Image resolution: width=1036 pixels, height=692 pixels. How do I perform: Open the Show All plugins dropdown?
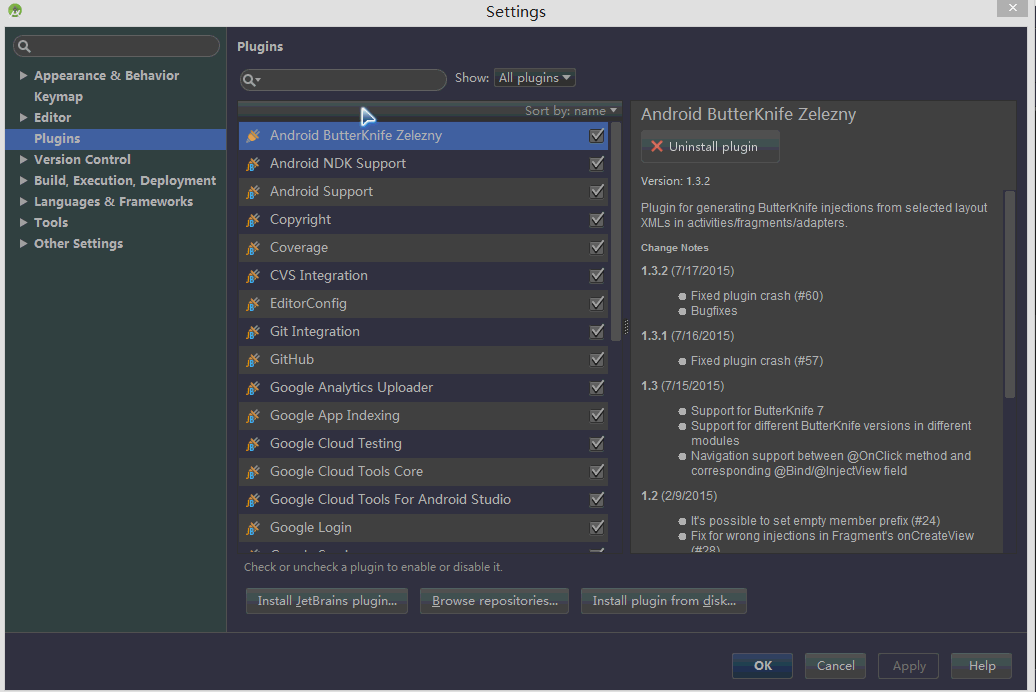point(535,78)
